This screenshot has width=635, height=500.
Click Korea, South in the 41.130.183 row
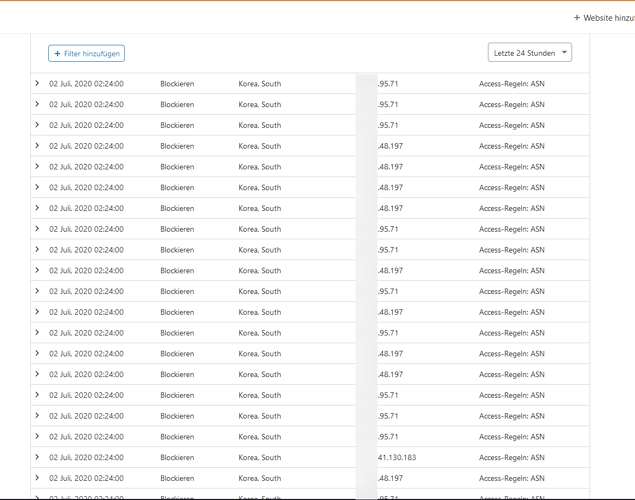(259, 458)
